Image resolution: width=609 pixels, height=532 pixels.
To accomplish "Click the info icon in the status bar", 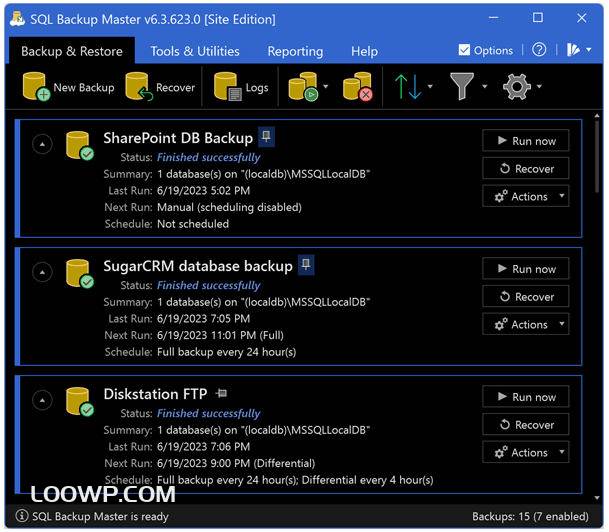I will coord(22,516).
